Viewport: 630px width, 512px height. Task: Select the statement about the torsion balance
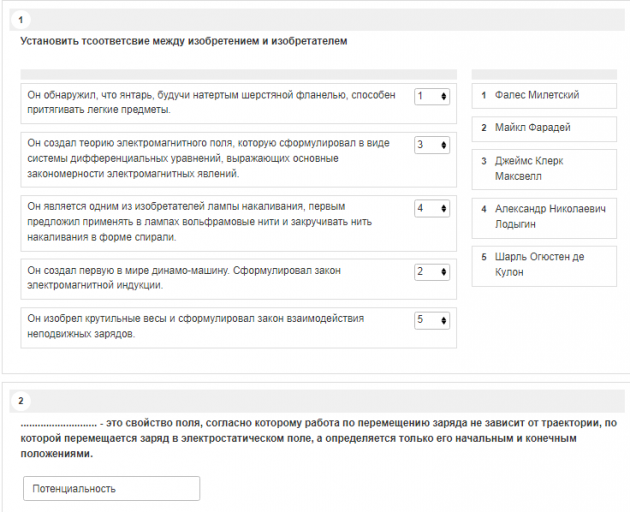pos(212,326)
